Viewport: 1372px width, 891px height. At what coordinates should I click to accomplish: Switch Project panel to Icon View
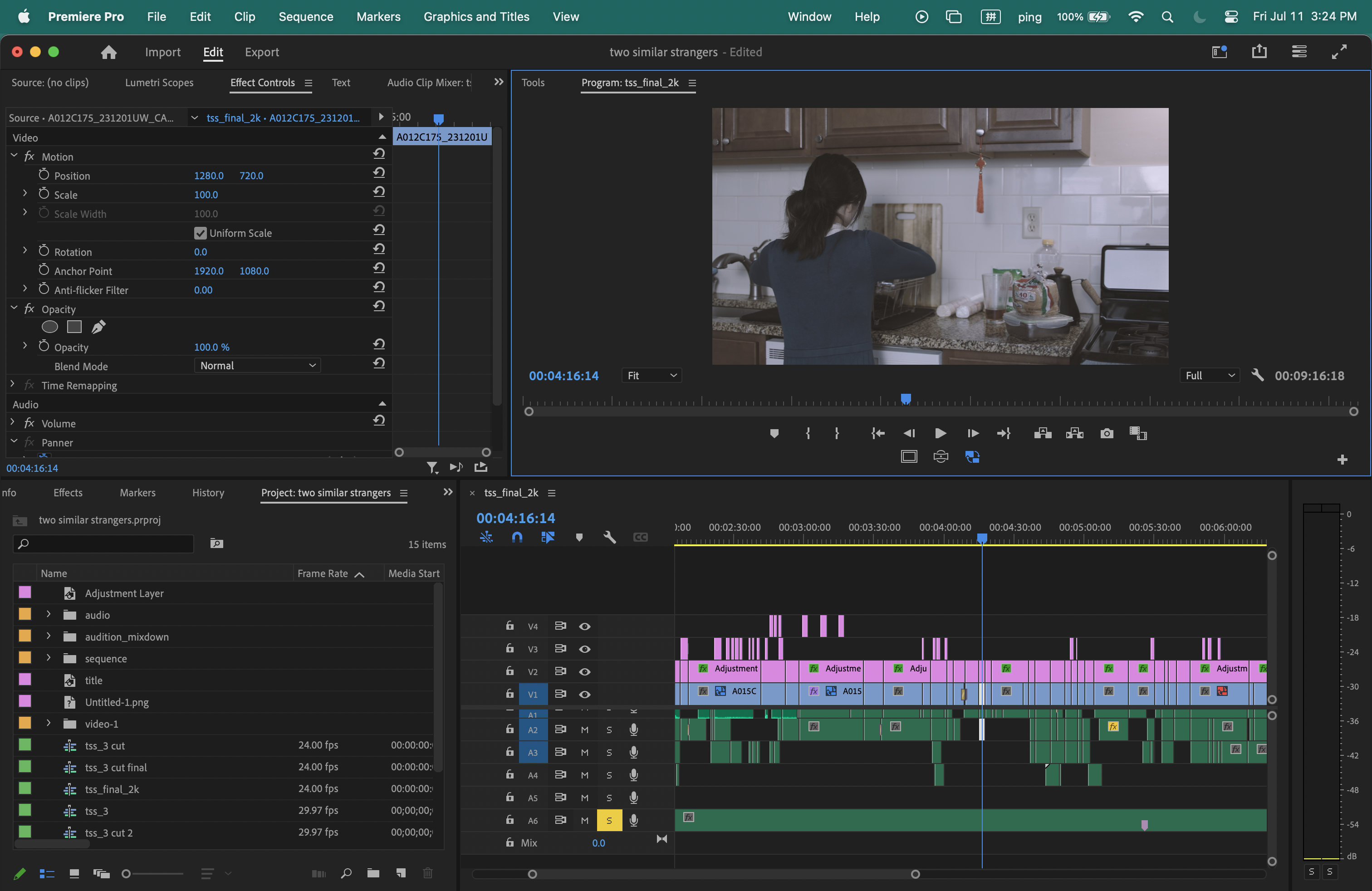(74, 874)
